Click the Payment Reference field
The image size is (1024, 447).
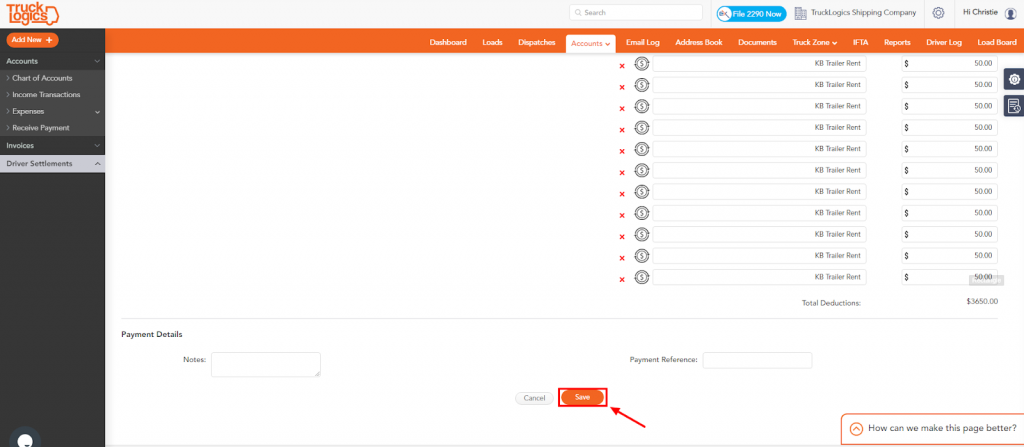[x=757, y=360]
